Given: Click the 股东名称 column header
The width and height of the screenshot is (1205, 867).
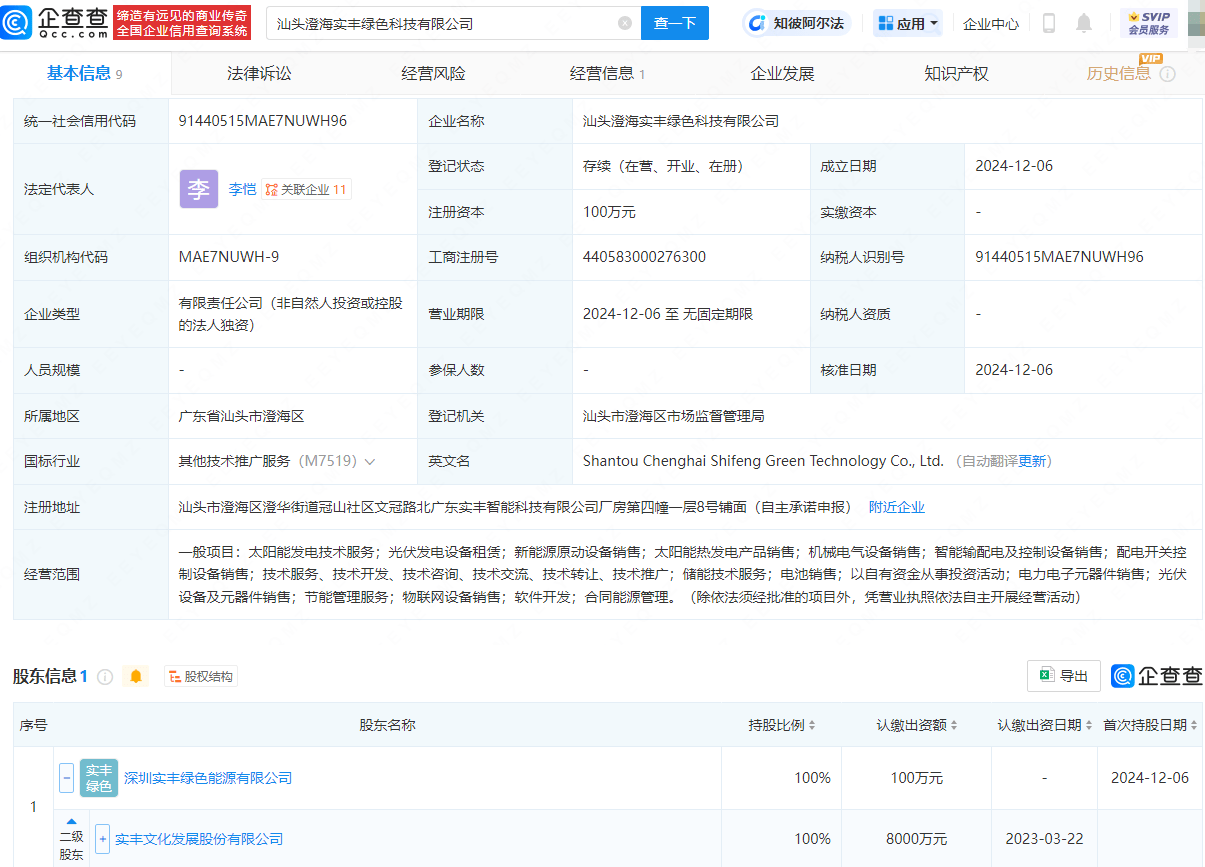Looking at the screenshot, I should pyautogui.click(x=387, y=725).
